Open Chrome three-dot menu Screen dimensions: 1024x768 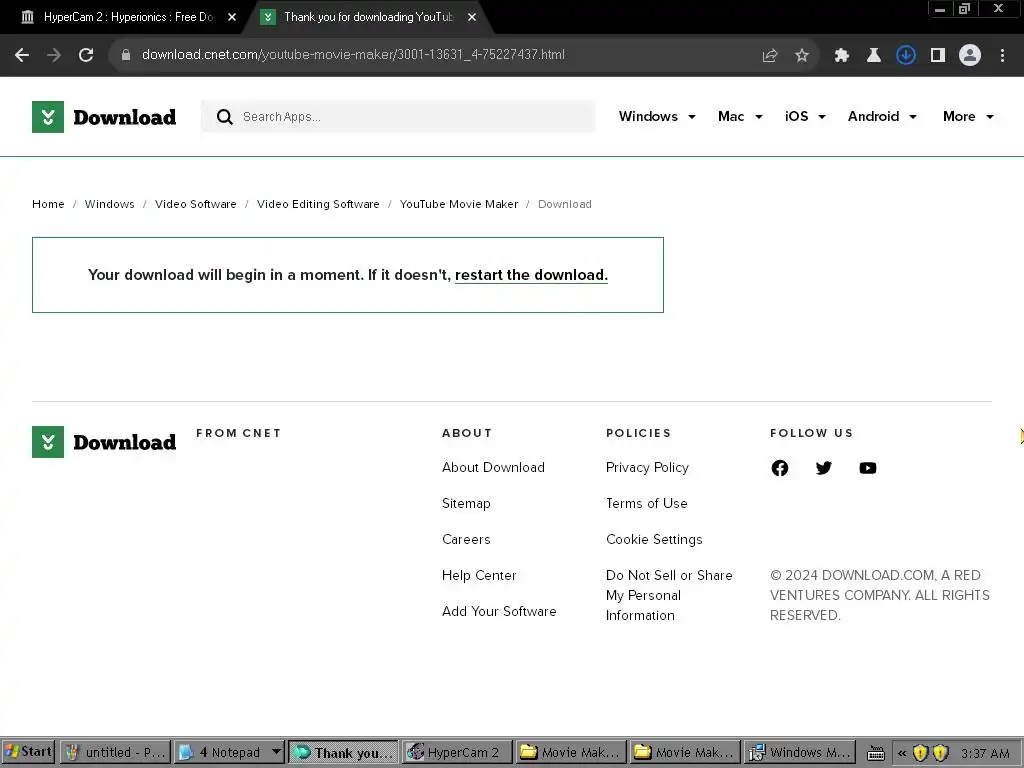tap(1002, 56)
